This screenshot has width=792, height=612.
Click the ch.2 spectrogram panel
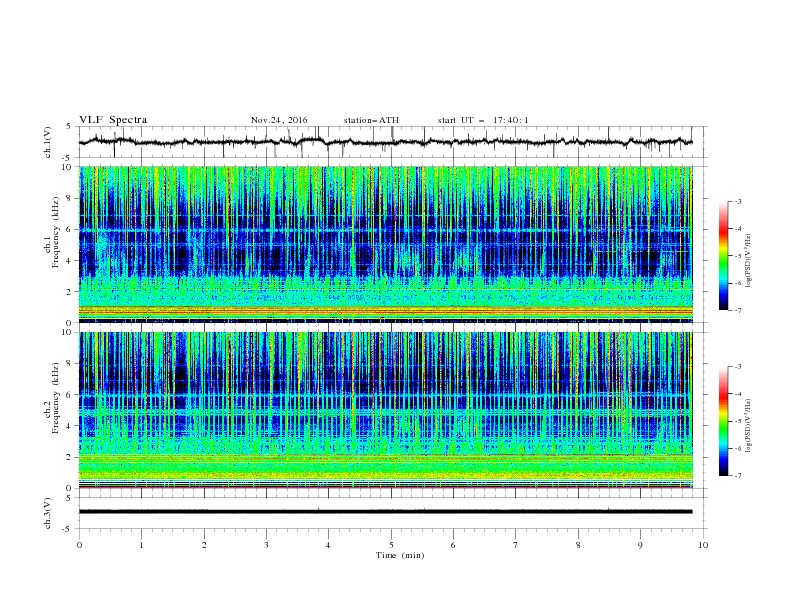[x=386, y=410]
